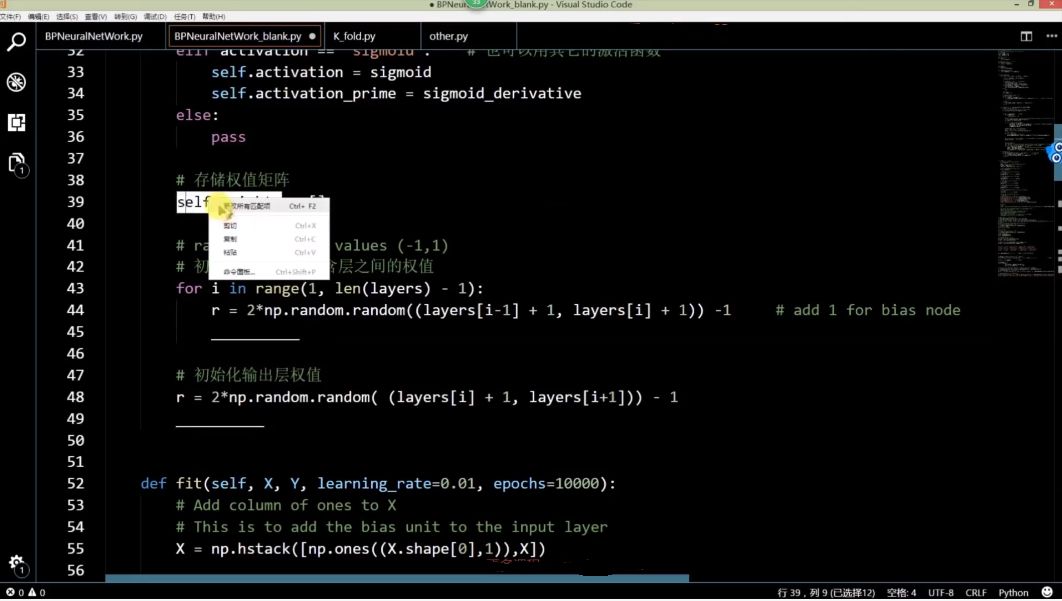Open the 调试(D) menu in menu bar
1062x601 pixels.
[x=155, y=16]
